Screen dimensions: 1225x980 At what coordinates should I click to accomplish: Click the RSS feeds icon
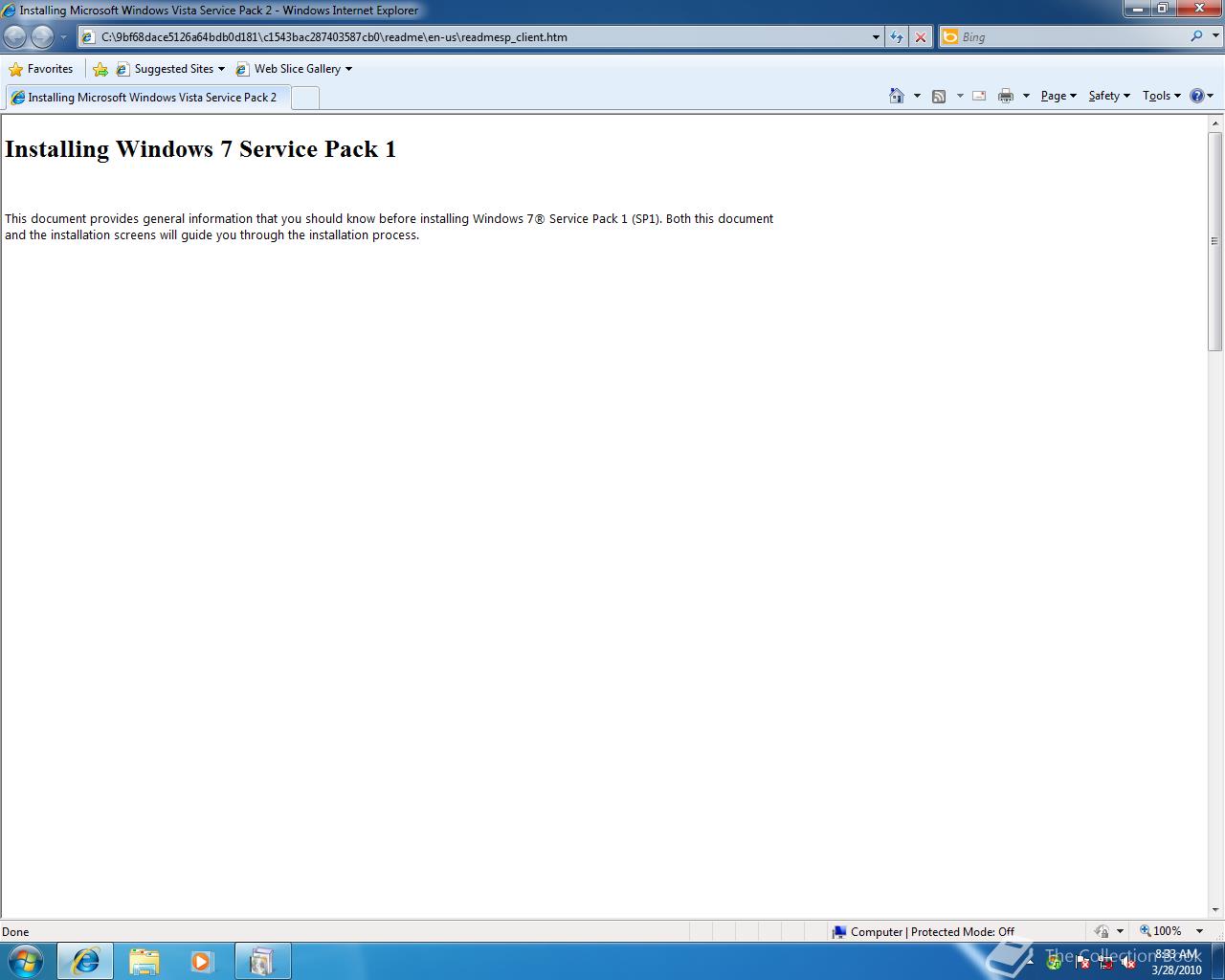(939, 96)
